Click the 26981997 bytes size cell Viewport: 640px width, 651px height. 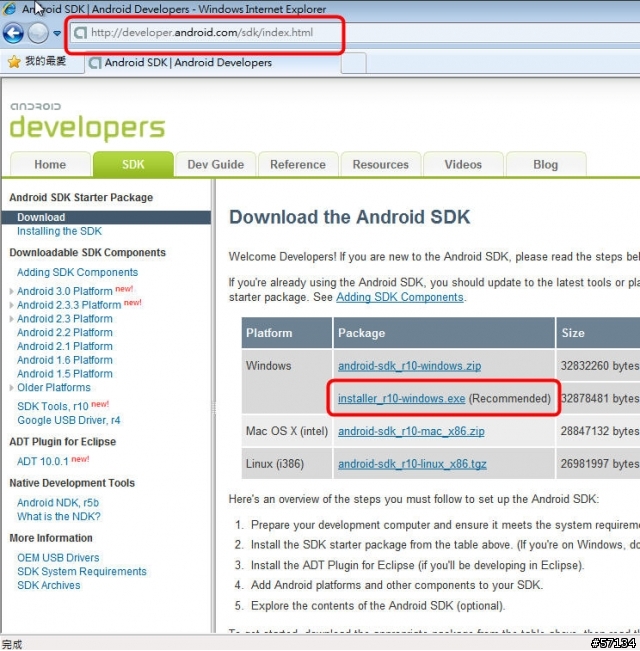pyautogui.click(x=598, y=464)
